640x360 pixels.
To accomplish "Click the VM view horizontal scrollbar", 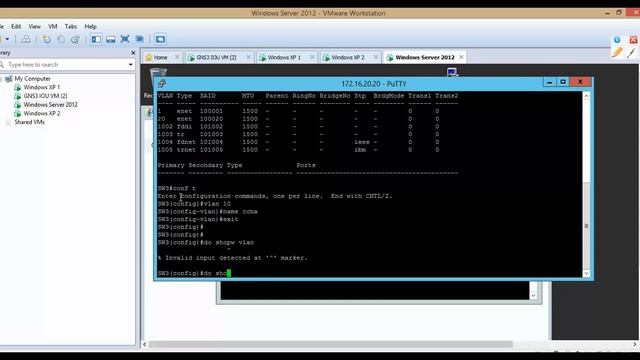I will [x=331, y=344].
